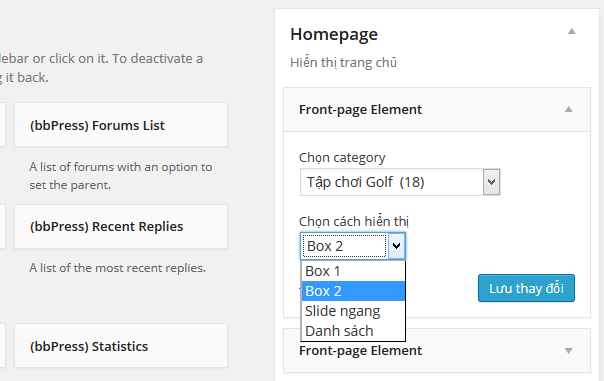Viewport: 604px width, 381px height.
Task: Click the Chọn cách hiển thị label
Action: tap(354, 222)
